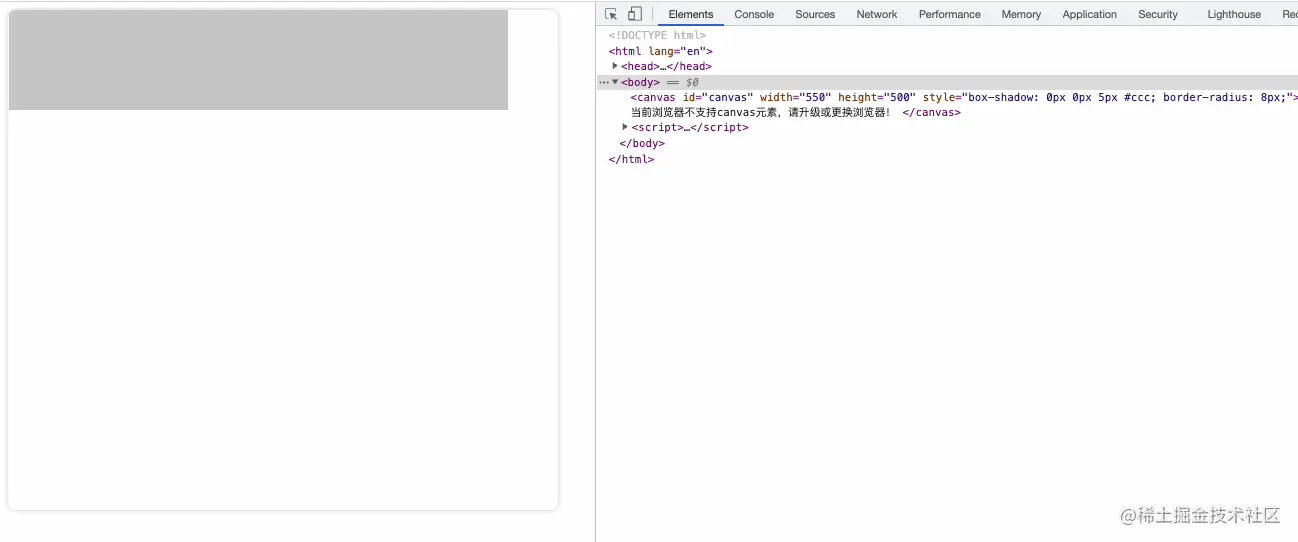Open the Security tab
1298x542 pixels.
[1158, 14]
